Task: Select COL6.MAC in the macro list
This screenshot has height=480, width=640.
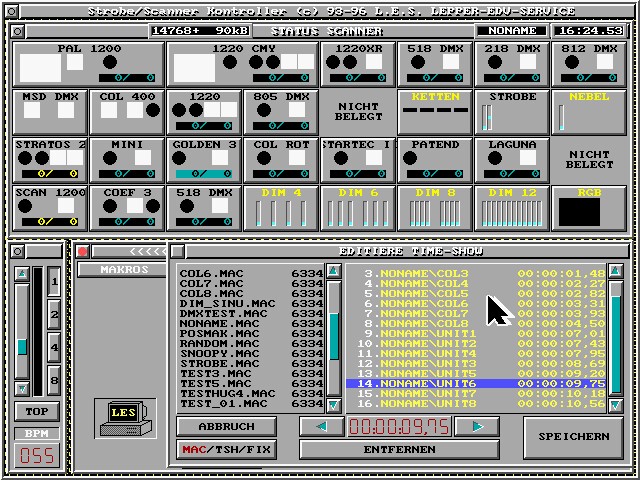Action: pyautogui.click(x=251, y=273)
